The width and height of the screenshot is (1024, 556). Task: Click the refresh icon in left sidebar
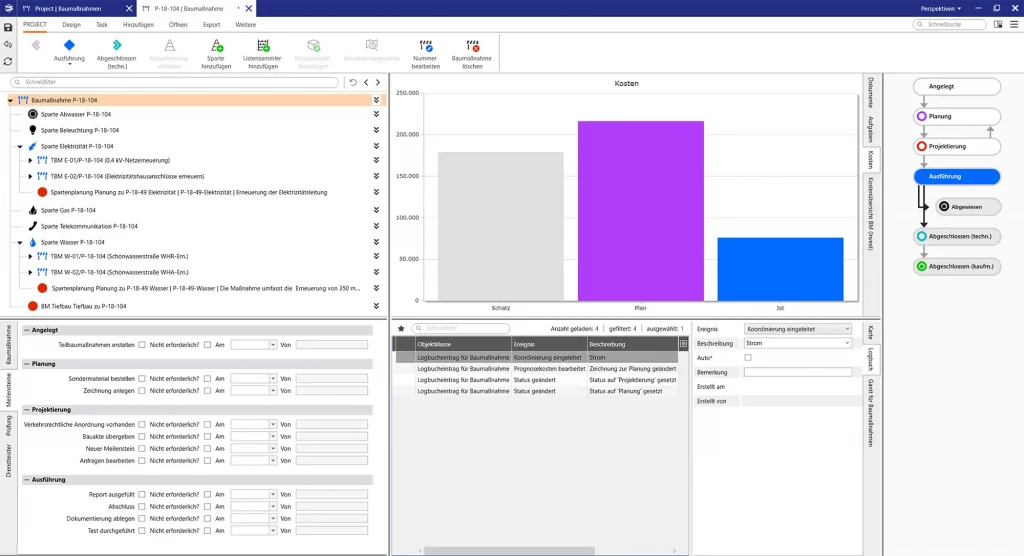coord(8,62)
